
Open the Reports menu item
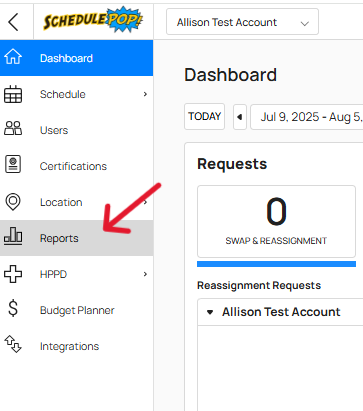click(x=77, y=238)
